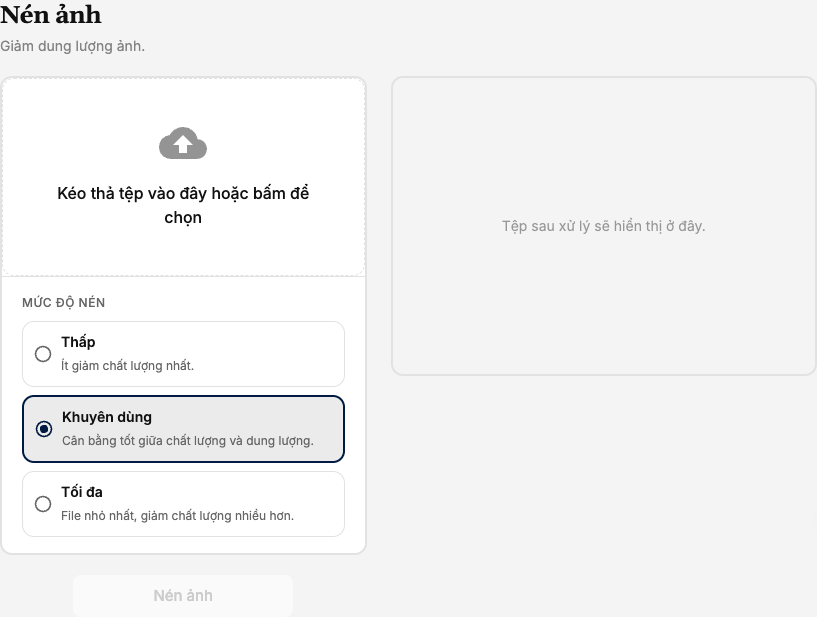Click the 'Tối đa' option title

pos(82,492)
